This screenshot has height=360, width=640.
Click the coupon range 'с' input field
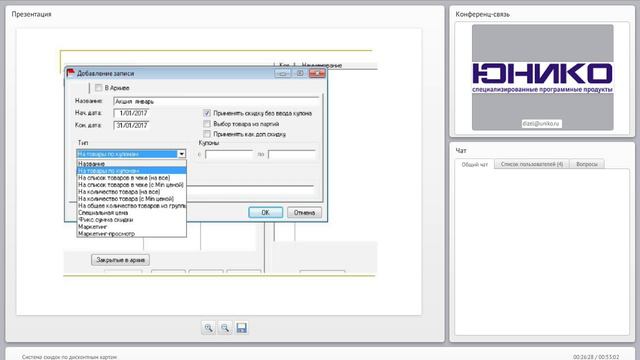pyautogui.click(x=229, y=154)
